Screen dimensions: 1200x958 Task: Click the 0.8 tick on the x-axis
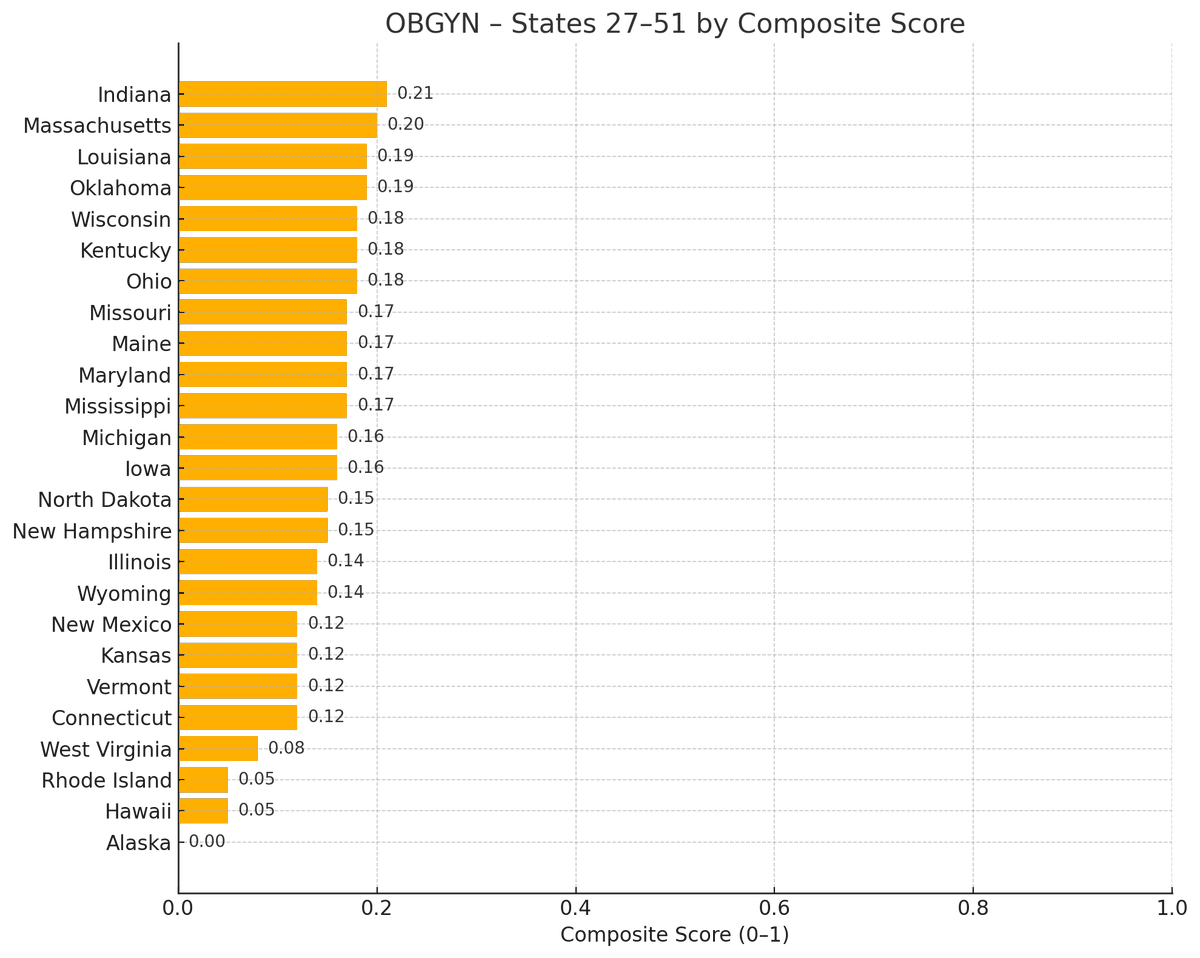click(x=973, y=908)
